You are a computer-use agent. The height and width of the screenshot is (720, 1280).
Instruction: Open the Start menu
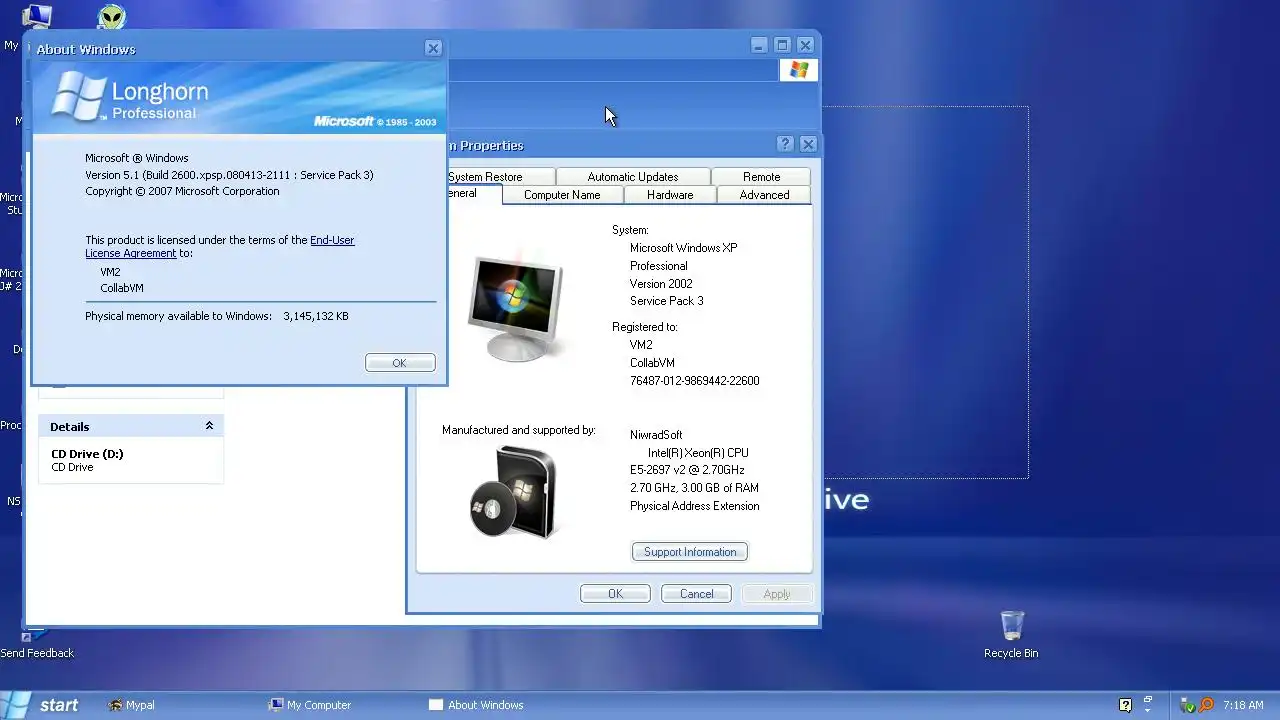(x=43, y=705)
